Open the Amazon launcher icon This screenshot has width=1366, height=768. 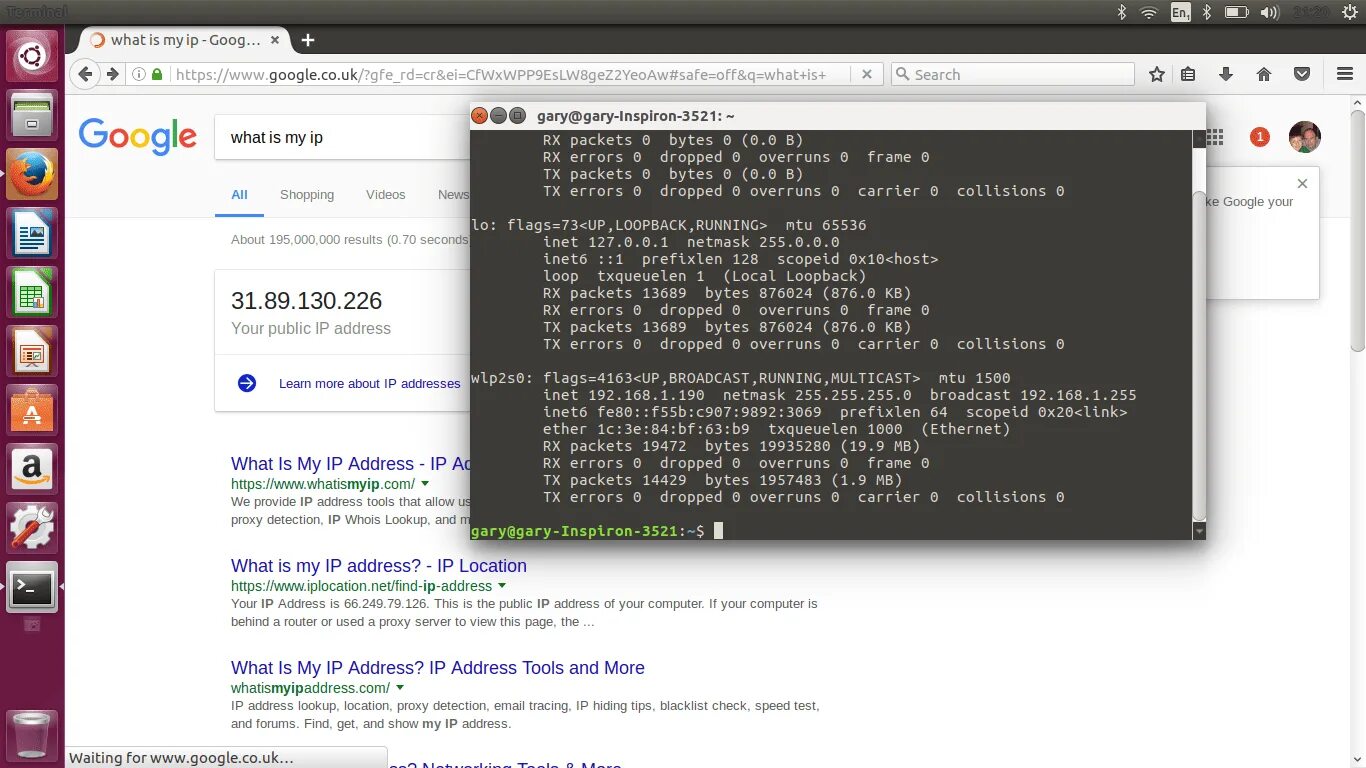click(33, 469)
